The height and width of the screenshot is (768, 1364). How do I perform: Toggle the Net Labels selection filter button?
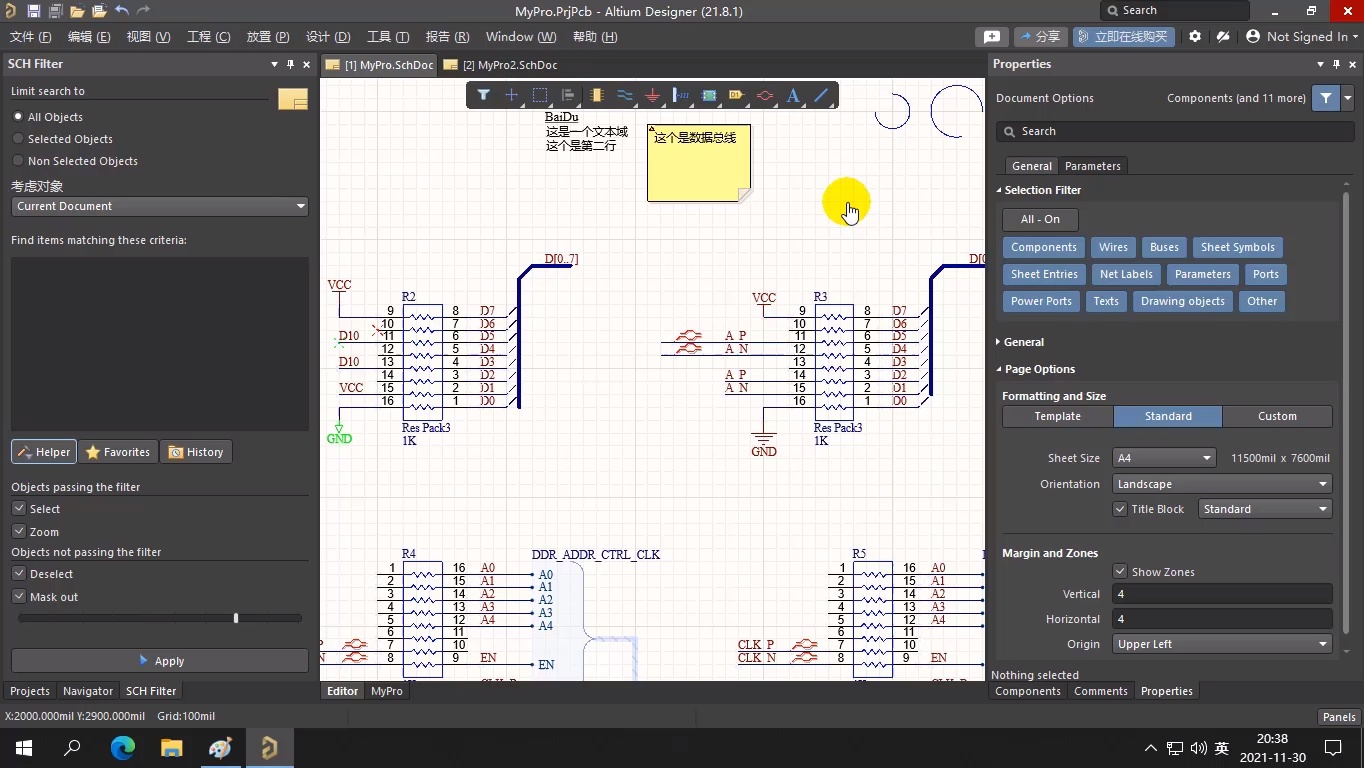click(1126, 274)
